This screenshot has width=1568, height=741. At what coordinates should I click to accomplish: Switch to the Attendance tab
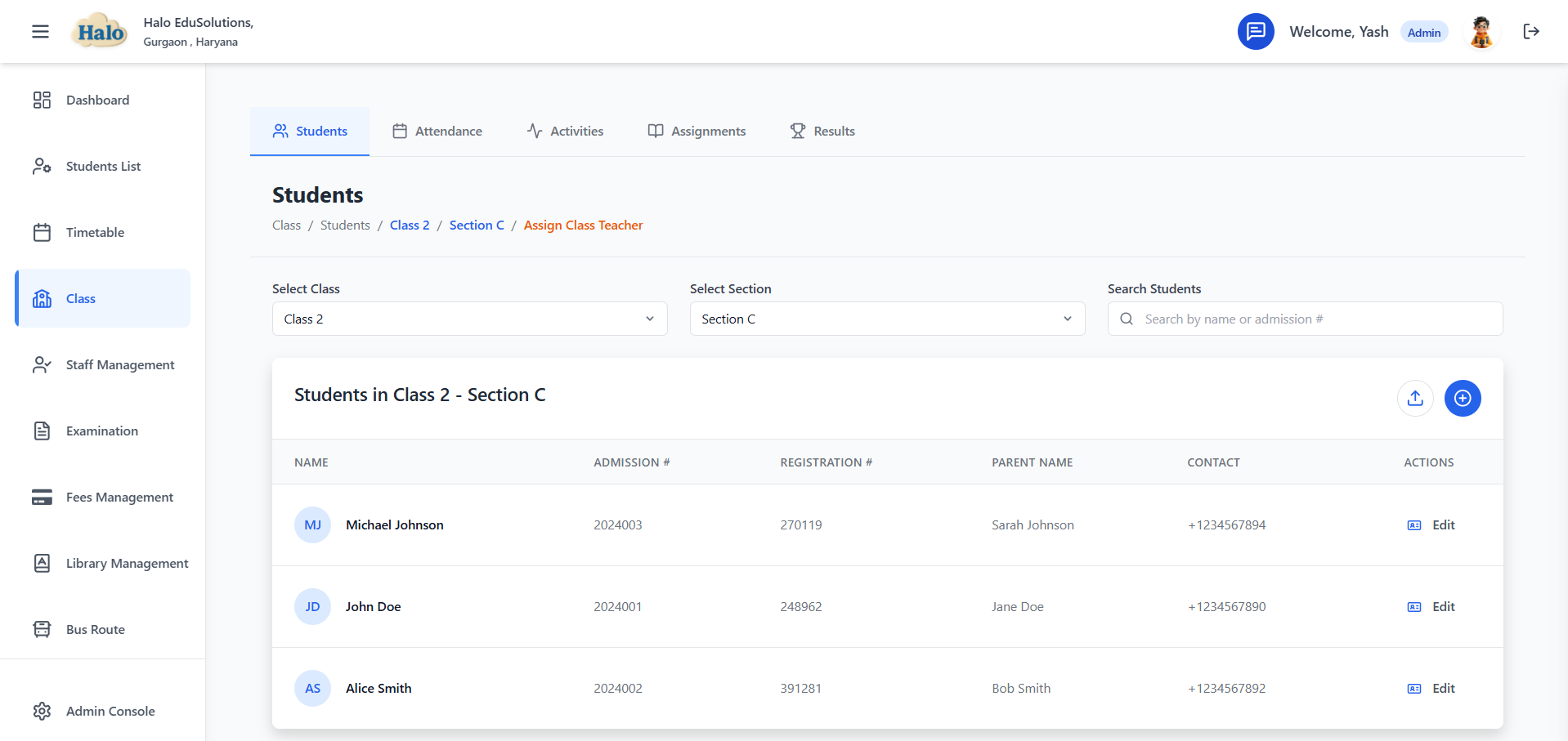point(437,131)
